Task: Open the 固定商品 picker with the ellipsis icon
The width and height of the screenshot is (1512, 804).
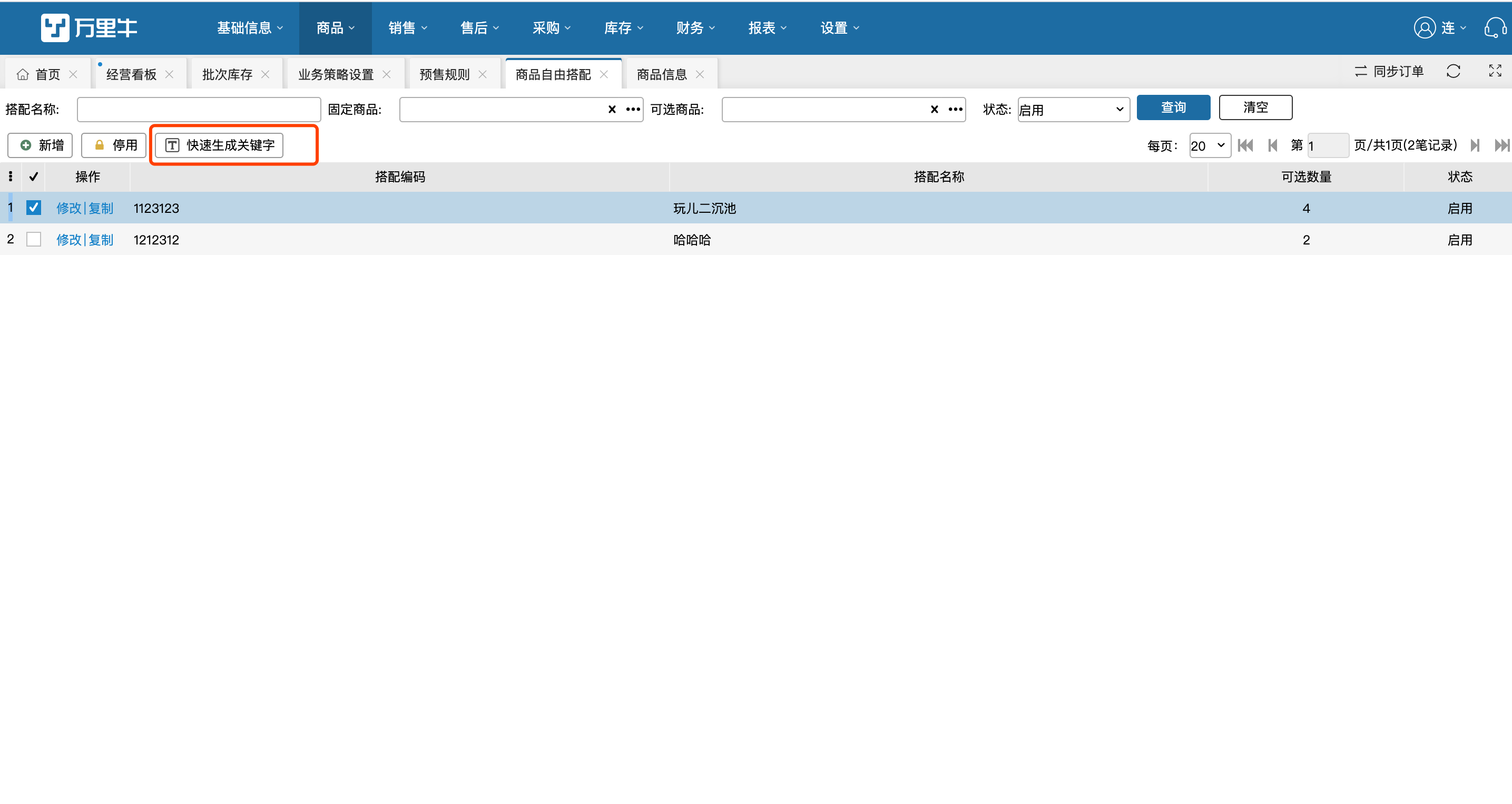Action: pos(633,109)
